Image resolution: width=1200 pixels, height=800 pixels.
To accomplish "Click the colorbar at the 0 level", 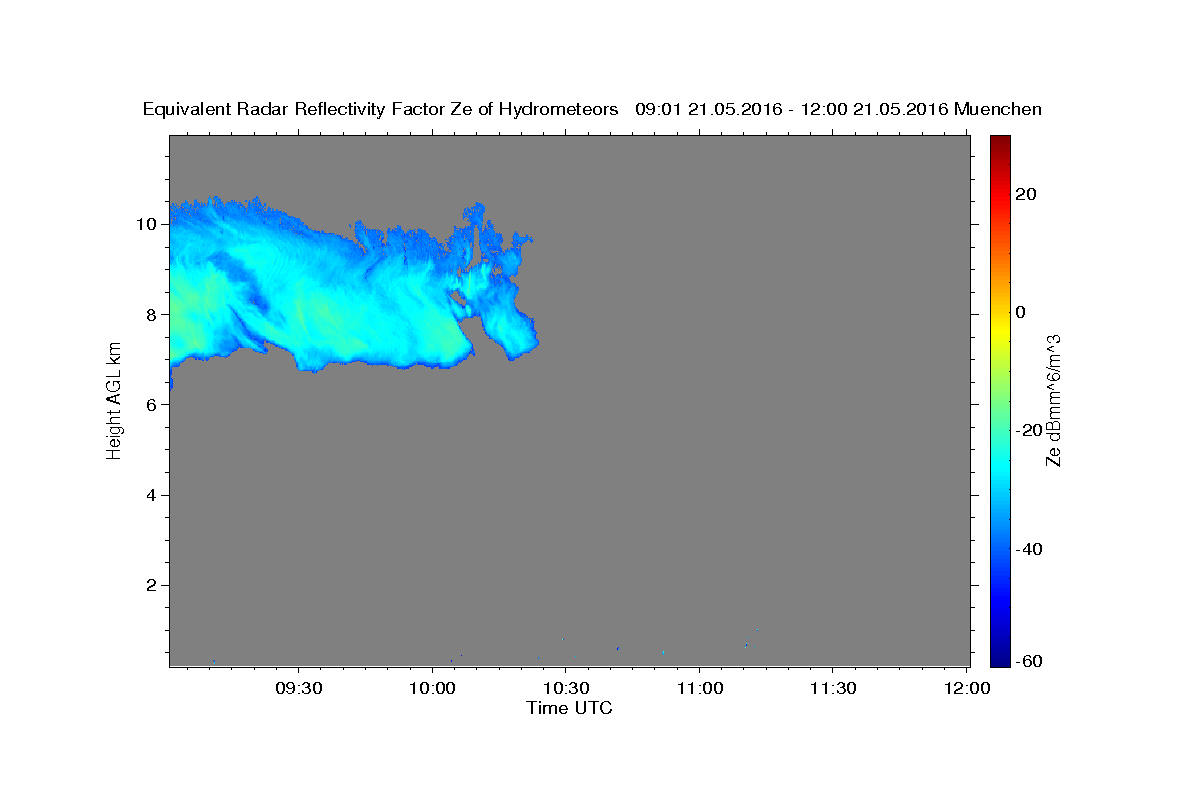I will [1000, 312].
